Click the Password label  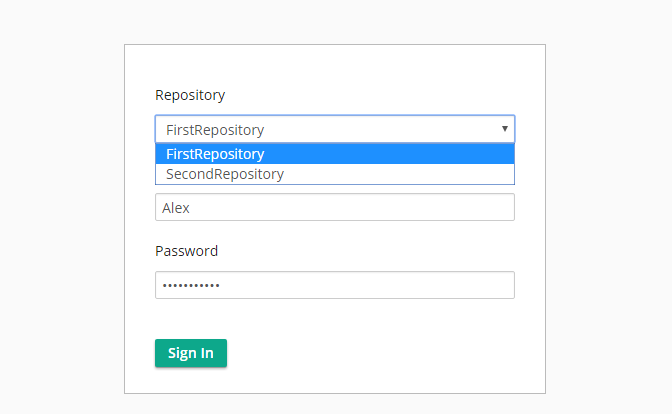[186, 251]
